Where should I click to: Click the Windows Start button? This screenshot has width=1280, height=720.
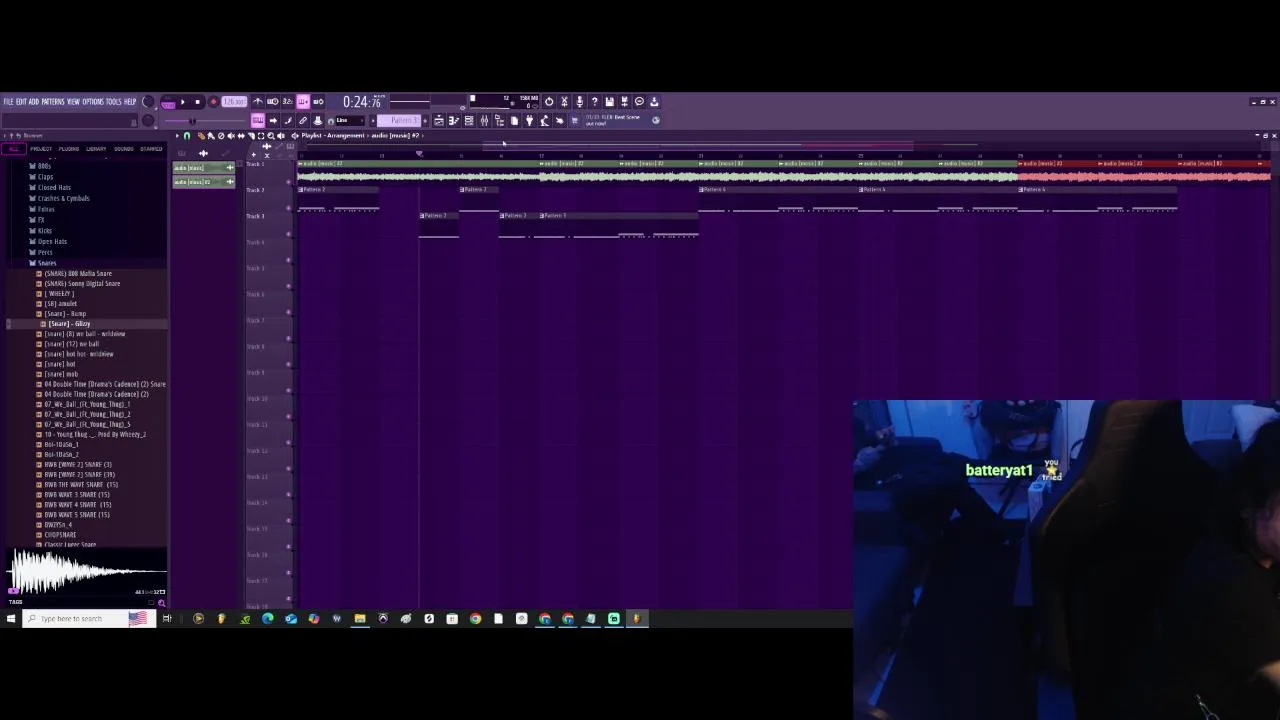[x=10, y=618]
